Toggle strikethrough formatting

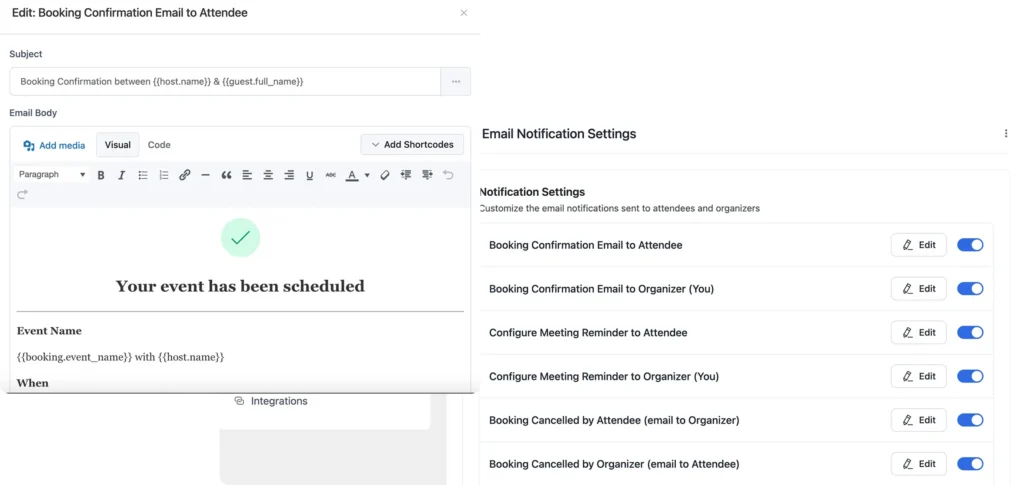tap(330, 175)
